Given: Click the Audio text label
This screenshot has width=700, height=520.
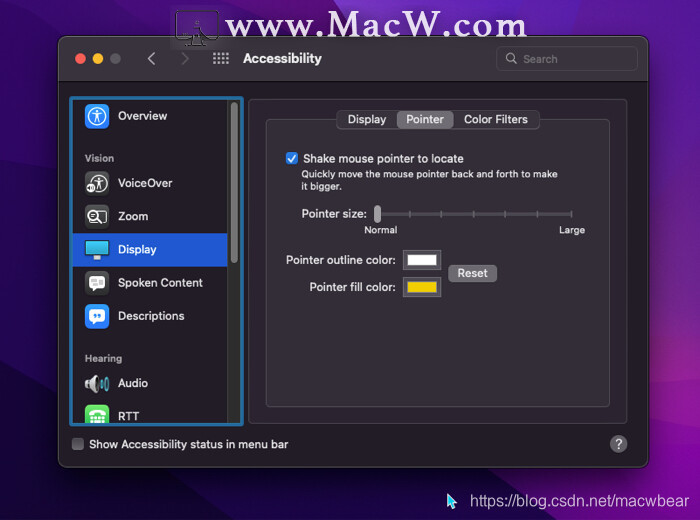Looking at the screenshot, I should pos(133,383).
